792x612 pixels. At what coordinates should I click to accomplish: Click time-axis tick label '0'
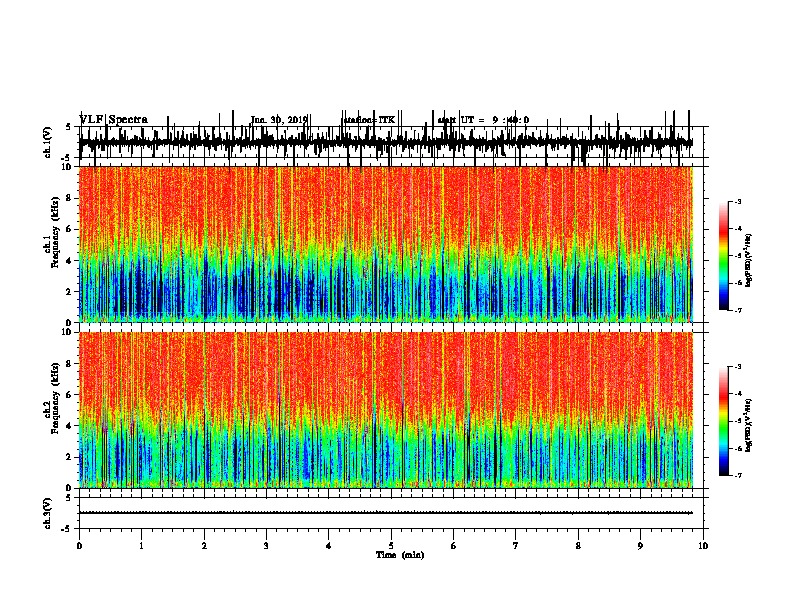(79, 546)
